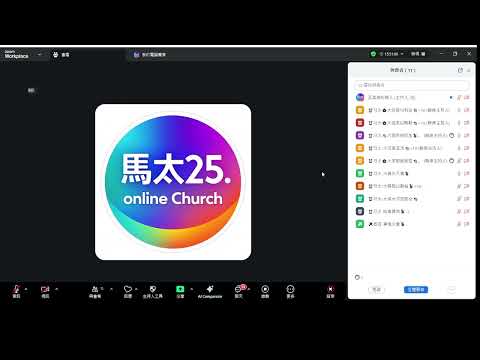Image resolution: width=480 pixels, height=360 pixels.
Task: Open the heart-shaped reactions icon
Action: [x=128, y=291]
